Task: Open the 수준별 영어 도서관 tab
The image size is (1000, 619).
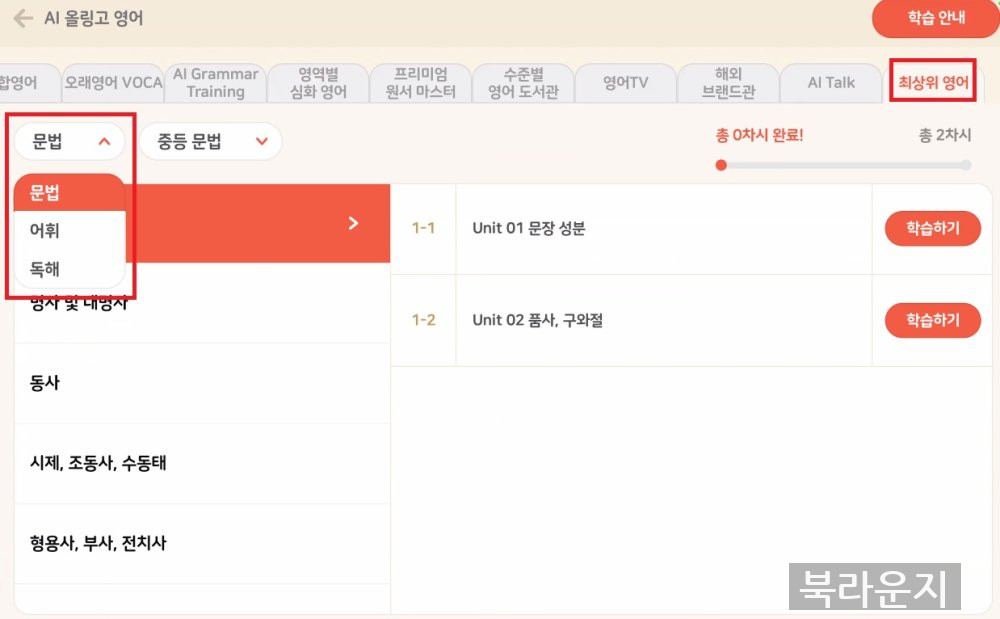Action: pos(523,83)
